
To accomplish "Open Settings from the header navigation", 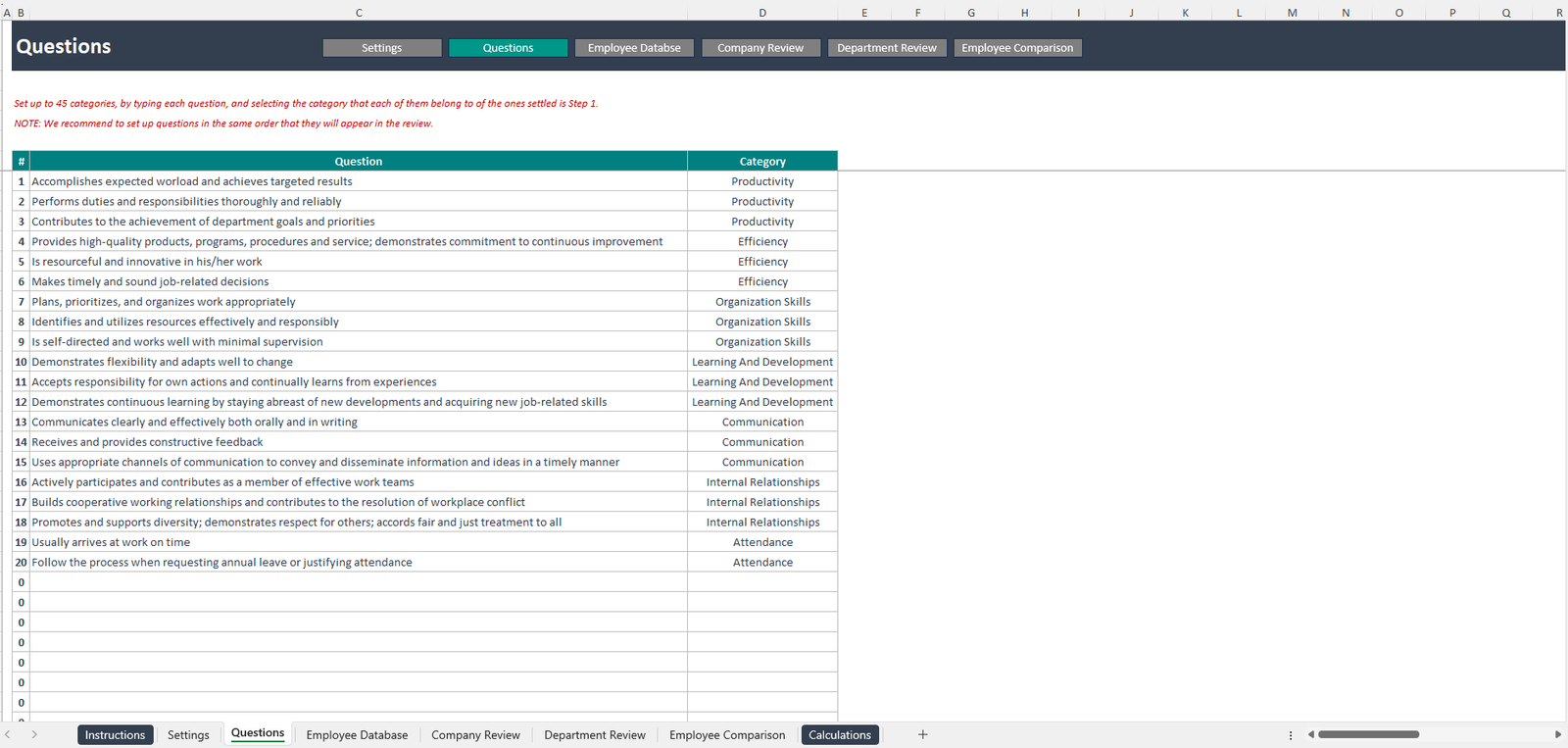I will click(x=381, y=48).
